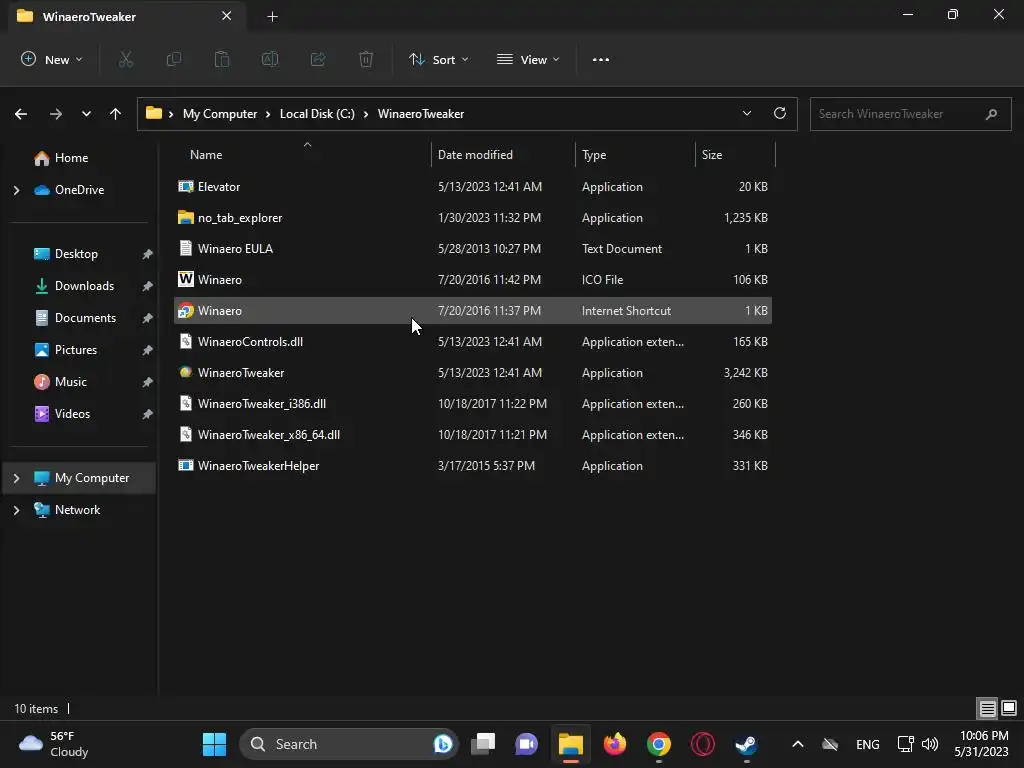Open the View dropdown menu
This screenshot has width=1024, height=768.
pos(528,59)
